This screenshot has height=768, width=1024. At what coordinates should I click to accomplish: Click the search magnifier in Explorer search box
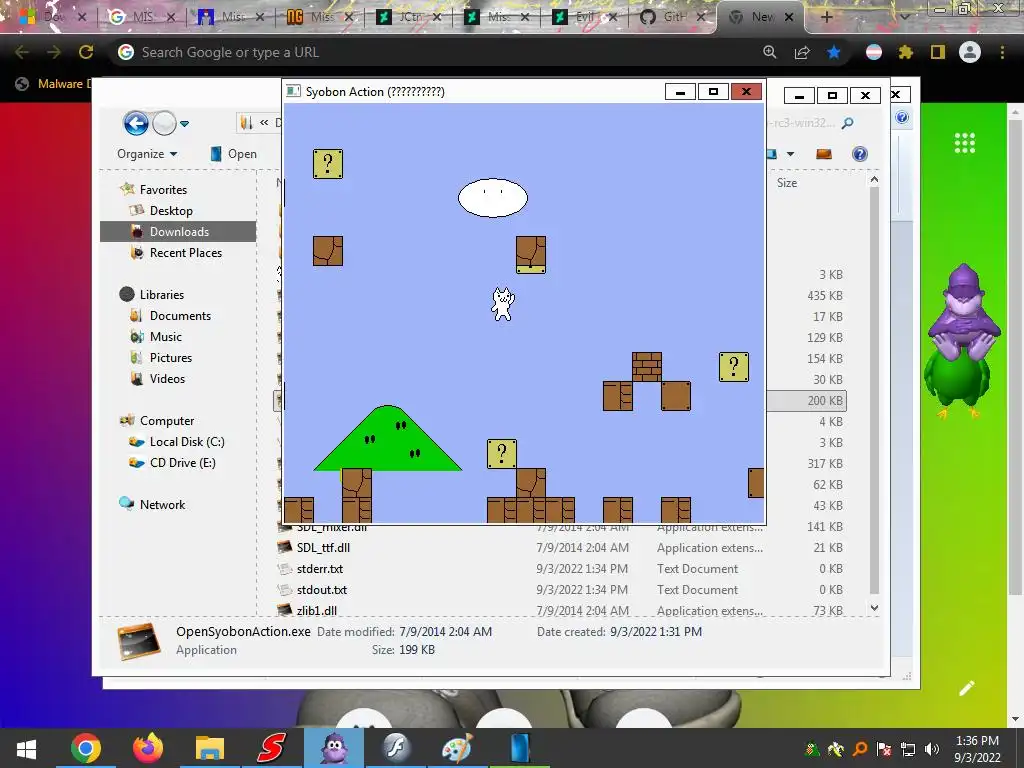coord(848,123)
